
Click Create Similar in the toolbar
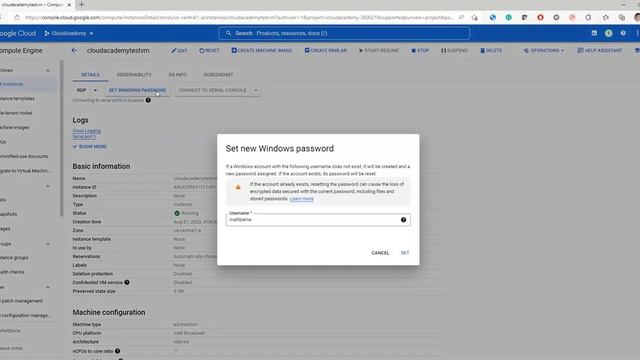point(325,51)
